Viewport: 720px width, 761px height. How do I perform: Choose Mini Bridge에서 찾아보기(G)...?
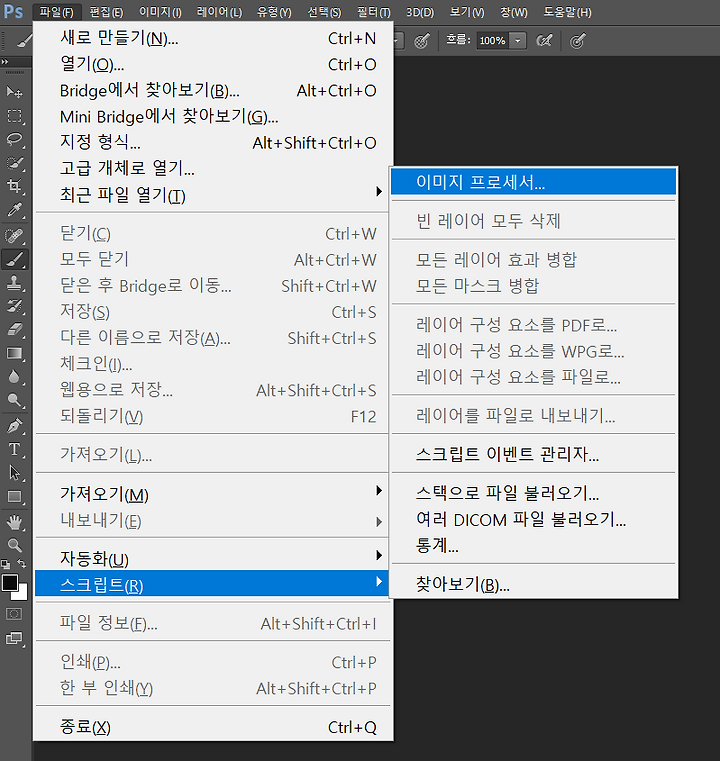click(x=213, y=117)
